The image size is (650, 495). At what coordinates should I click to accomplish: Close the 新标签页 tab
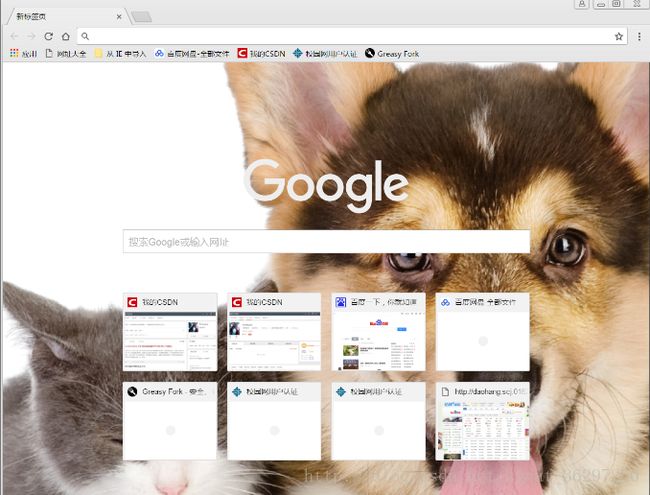[119, 17]
